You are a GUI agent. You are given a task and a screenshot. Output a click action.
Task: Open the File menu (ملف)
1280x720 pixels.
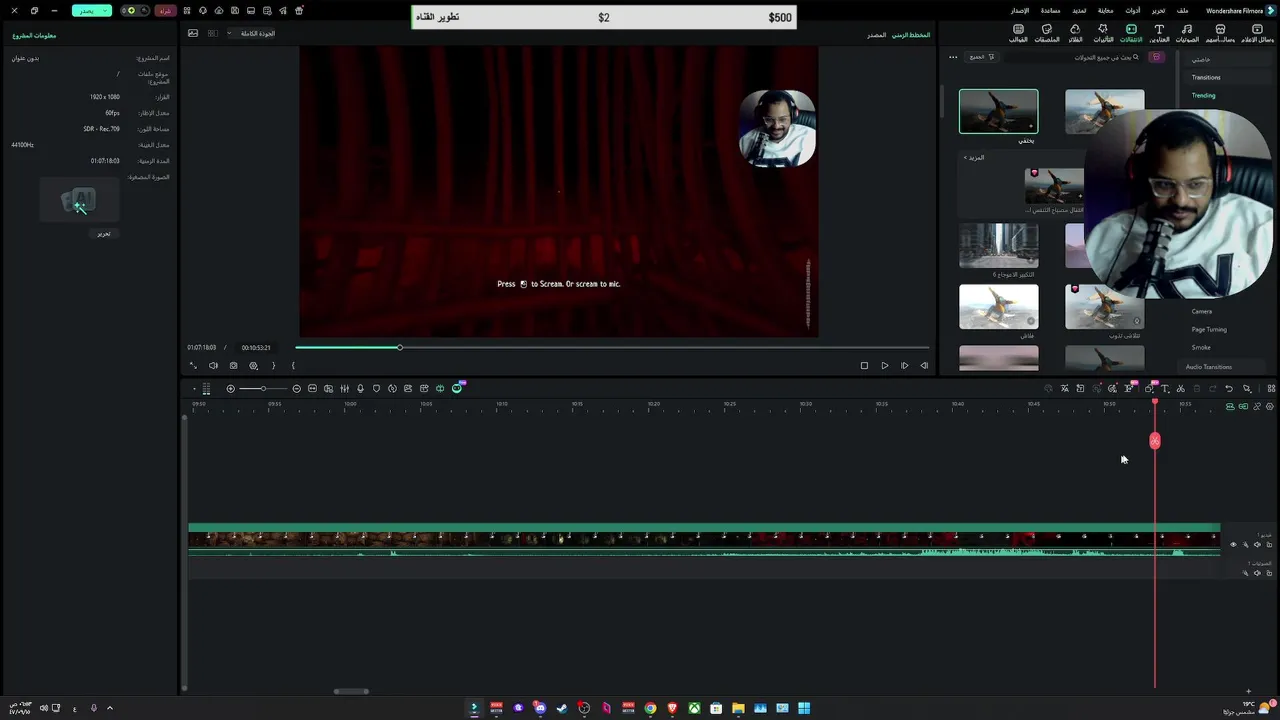pos(1182,10)
